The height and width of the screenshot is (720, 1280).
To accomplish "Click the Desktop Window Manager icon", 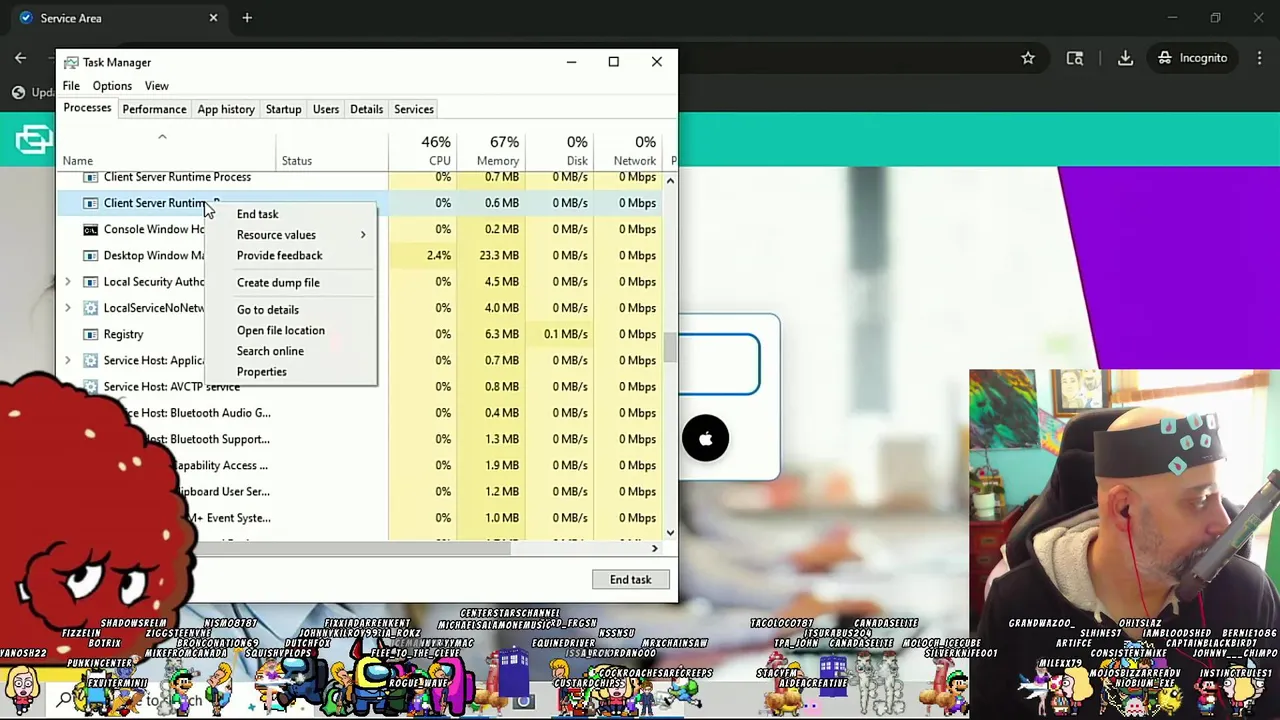I will [x=90, y=255].
